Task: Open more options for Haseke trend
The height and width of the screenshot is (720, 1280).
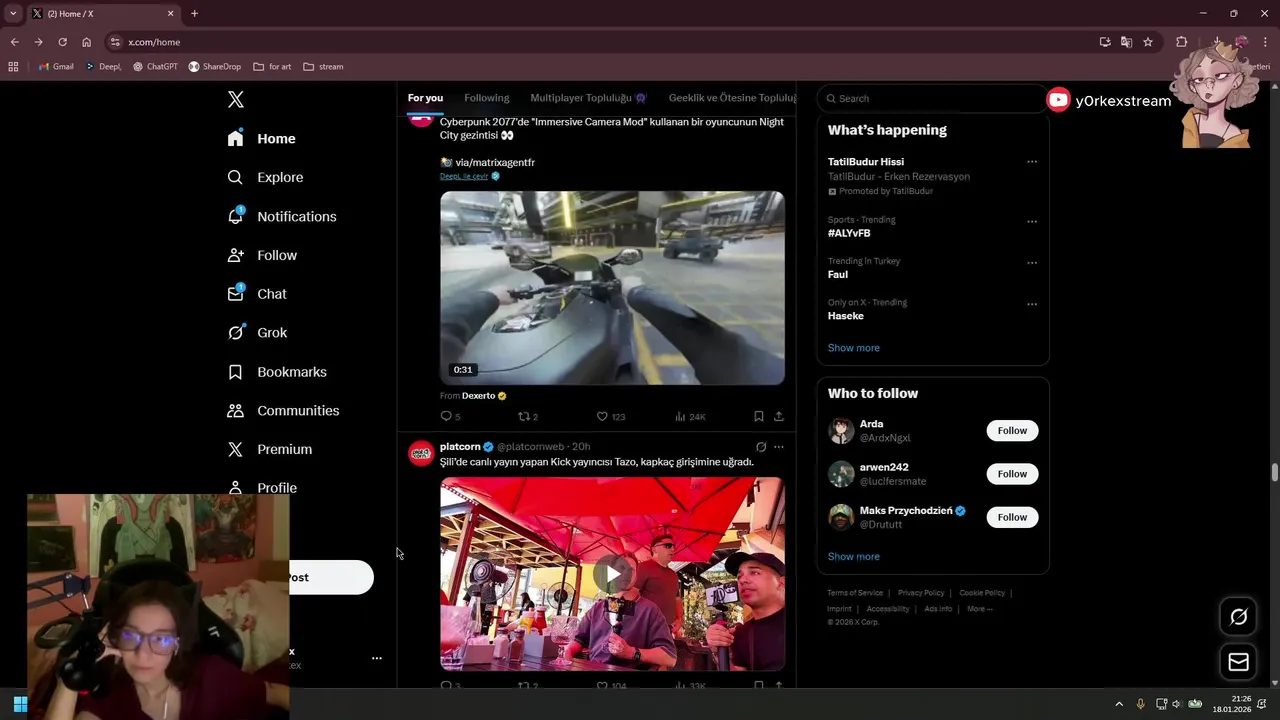Action: pos(1032,304)
